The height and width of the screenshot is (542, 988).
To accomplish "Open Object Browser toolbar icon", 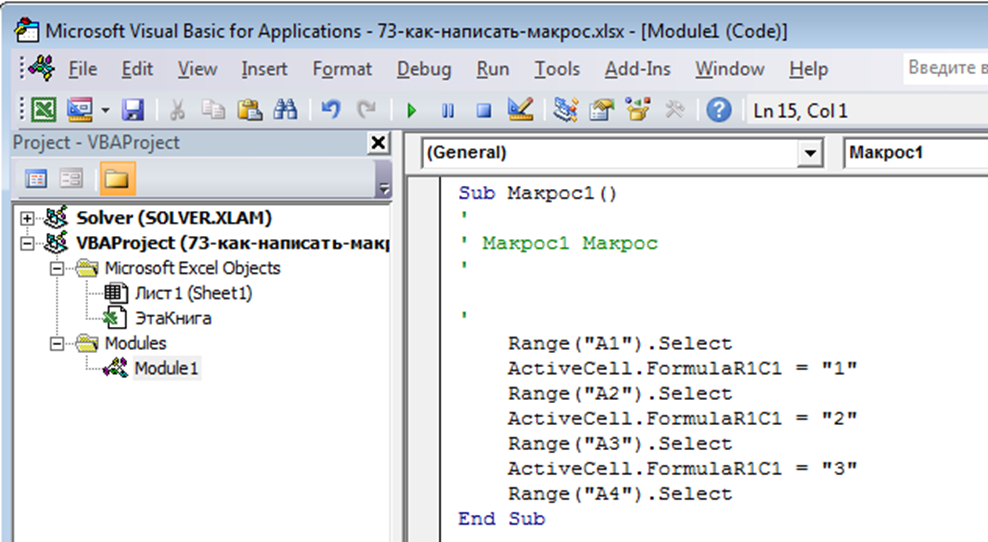I will coord(638,110).
